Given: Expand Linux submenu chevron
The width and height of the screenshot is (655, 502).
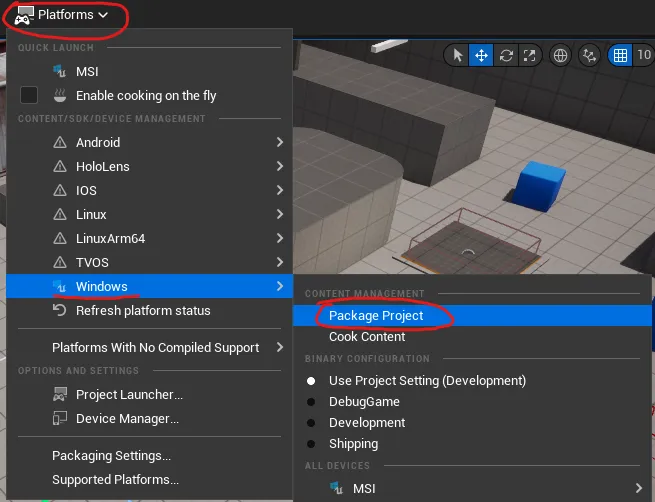Looking at the screenshot, I should 280,214.
